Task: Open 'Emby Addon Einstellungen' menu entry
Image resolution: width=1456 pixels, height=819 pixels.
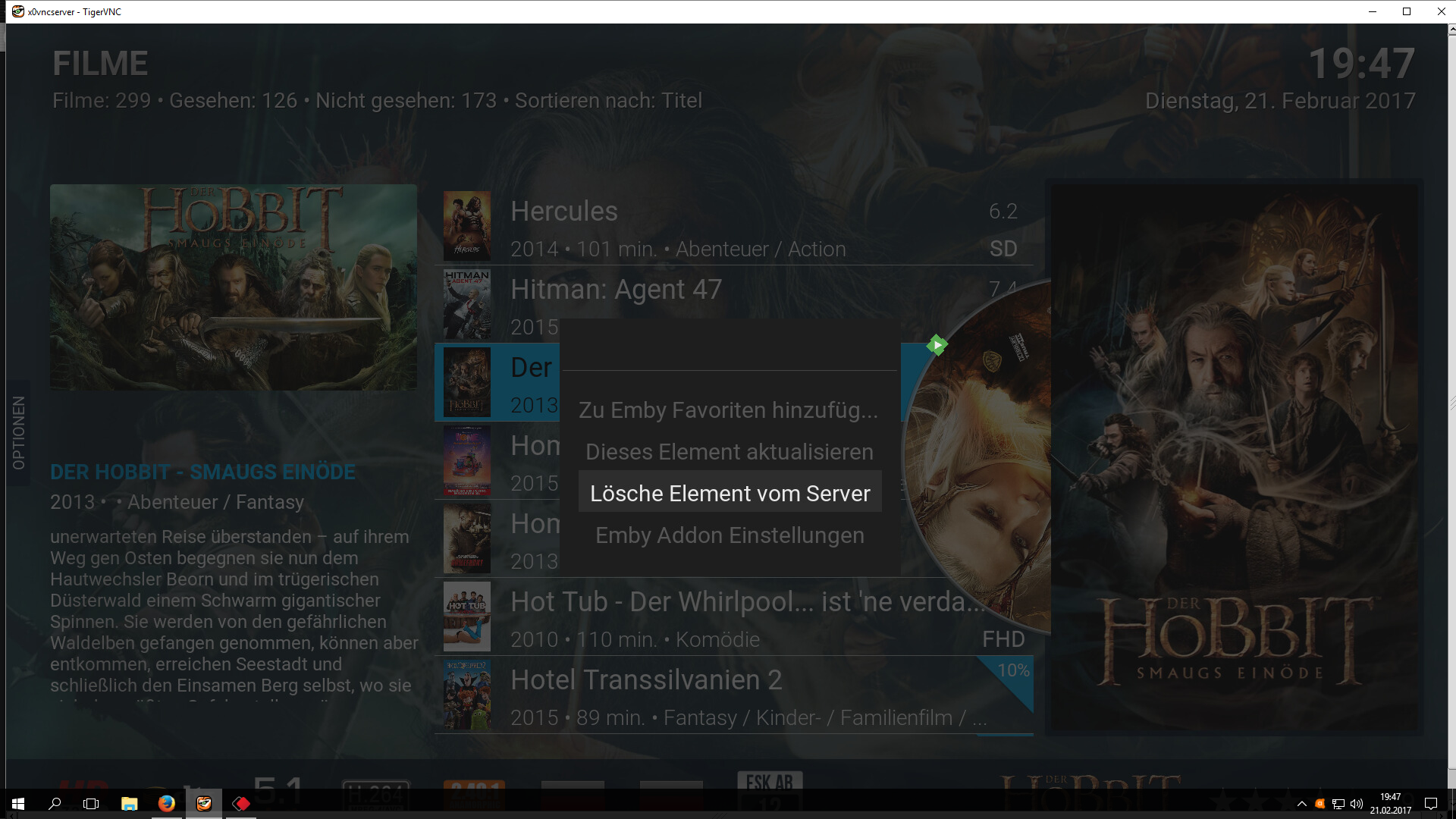Action: pos(730,535)
